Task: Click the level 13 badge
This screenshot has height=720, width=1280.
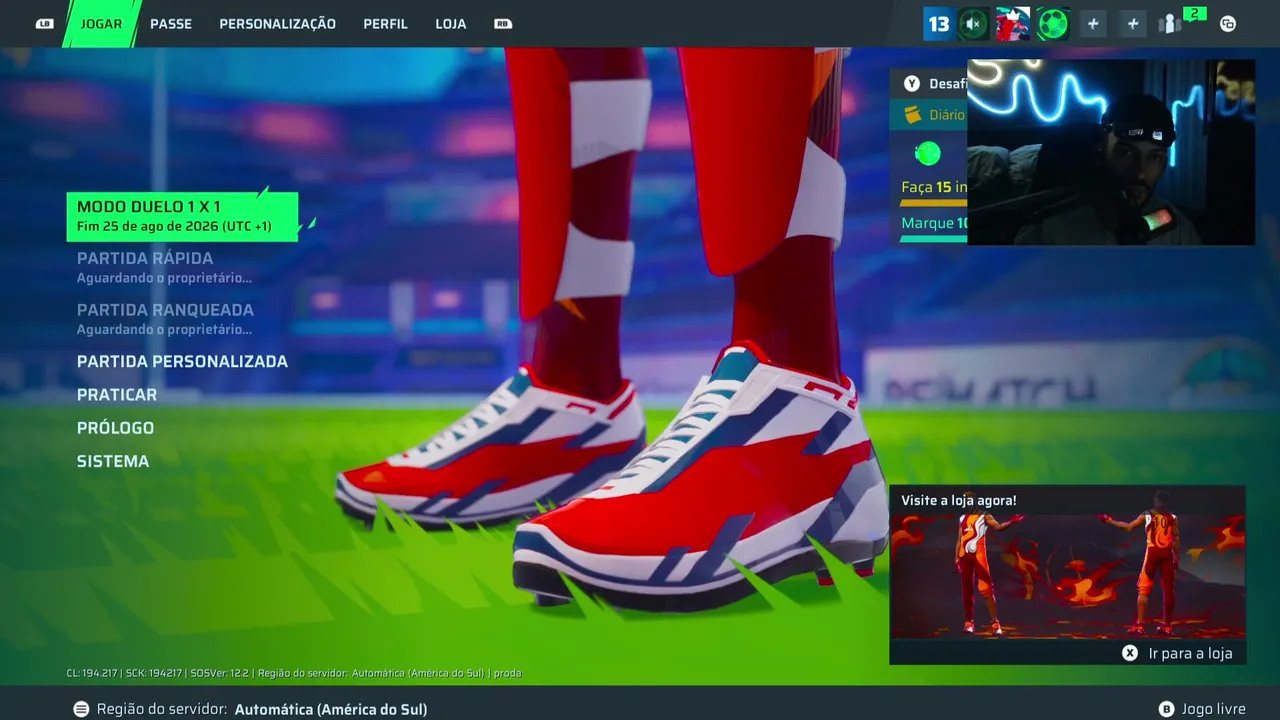Action: 938,24
